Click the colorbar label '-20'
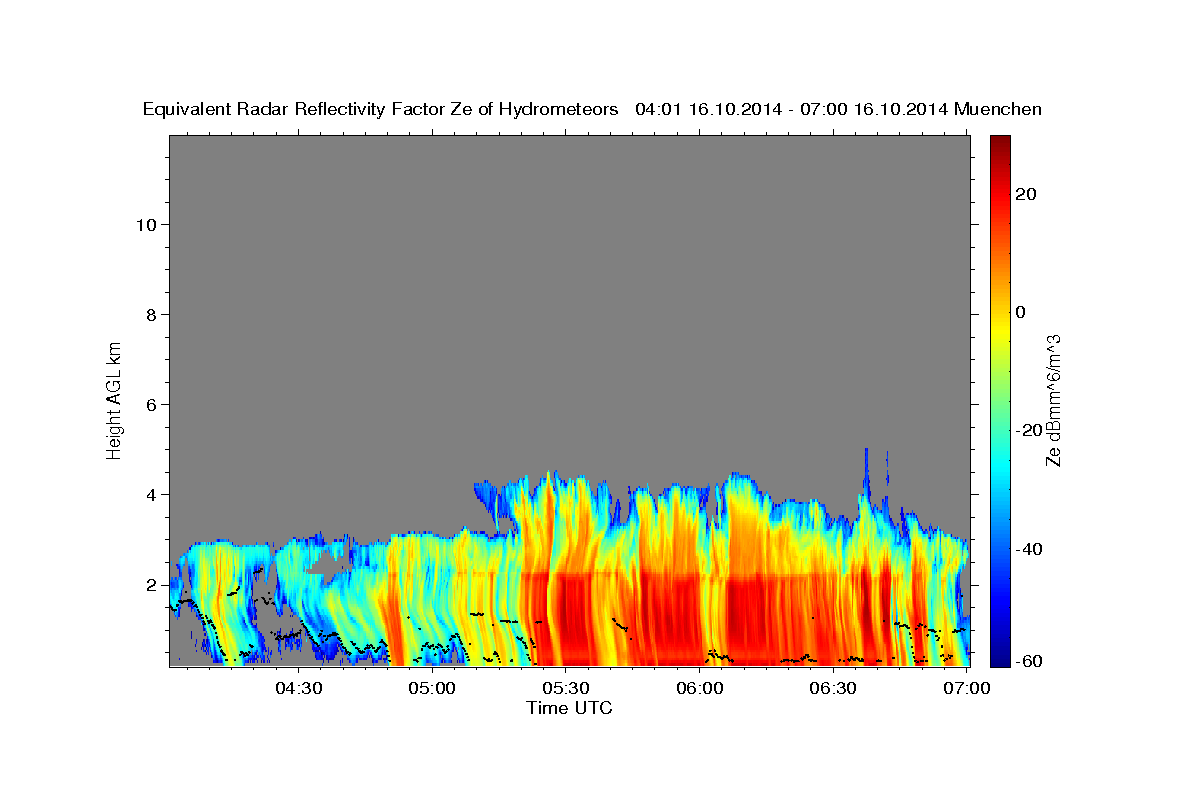This screenshot has width=1200, height=800. 1029,430
